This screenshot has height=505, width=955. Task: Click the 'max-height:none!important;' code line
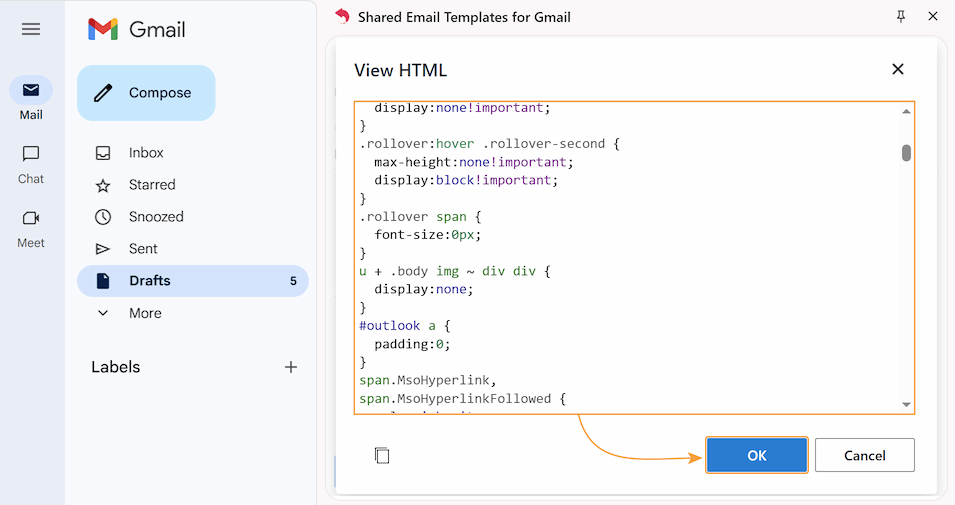coord(474,162)
